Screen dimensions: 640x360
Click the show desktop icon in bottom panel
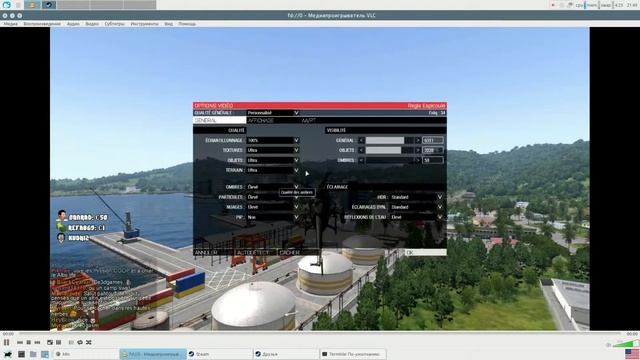click(x=45, y=354)
